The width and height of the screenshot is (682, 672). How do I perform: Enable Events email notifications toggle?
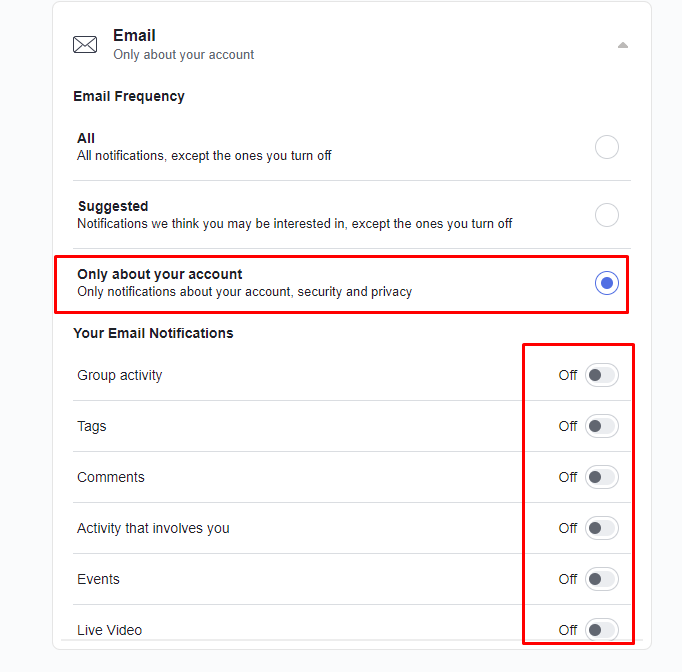click(601, 579)
